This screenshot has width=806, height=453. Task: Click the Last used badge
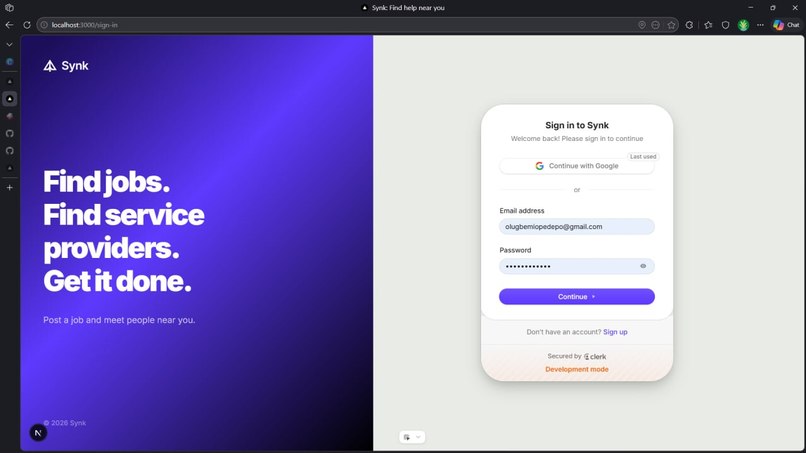click(643, 156)
